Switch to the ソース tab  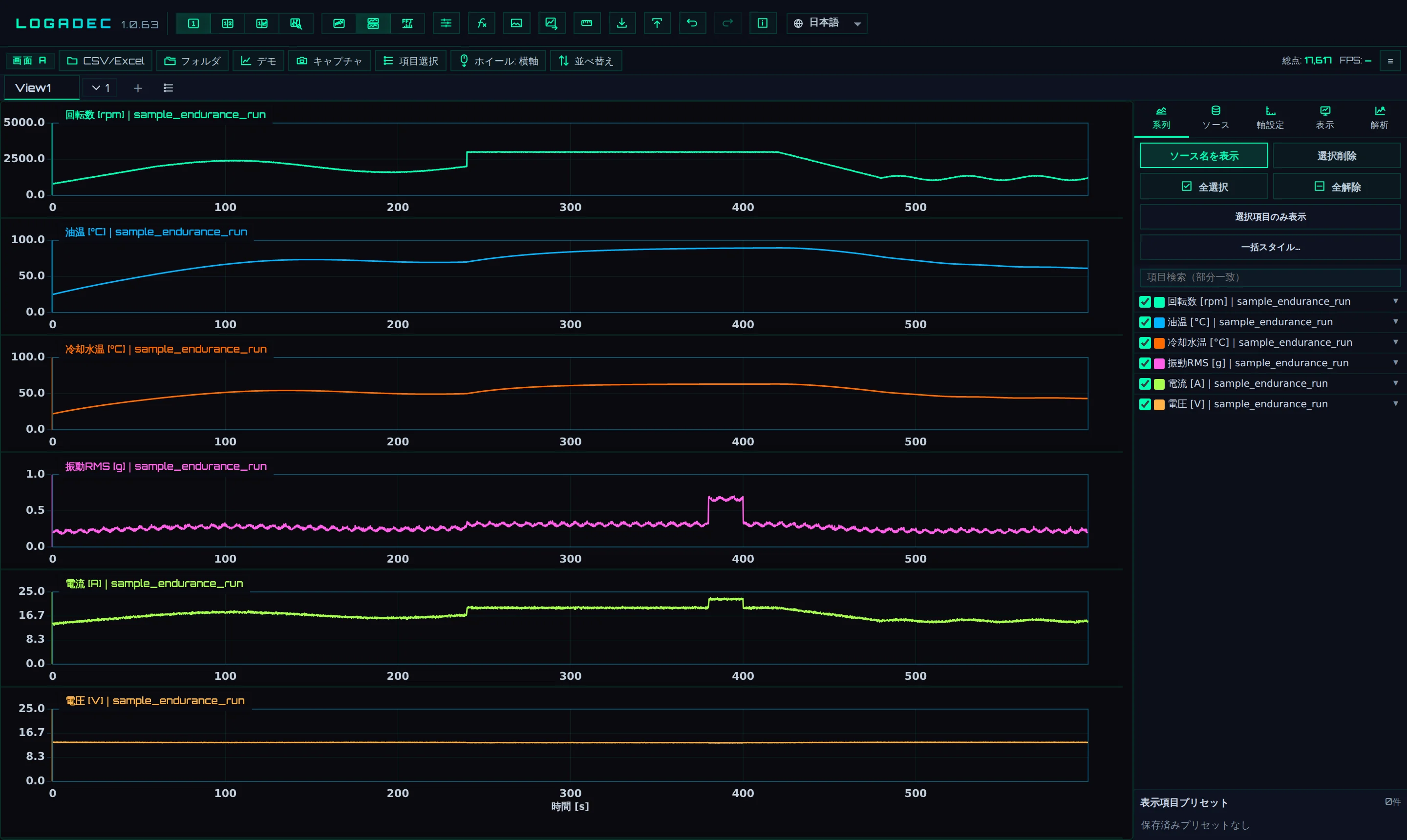(1215, 118)
